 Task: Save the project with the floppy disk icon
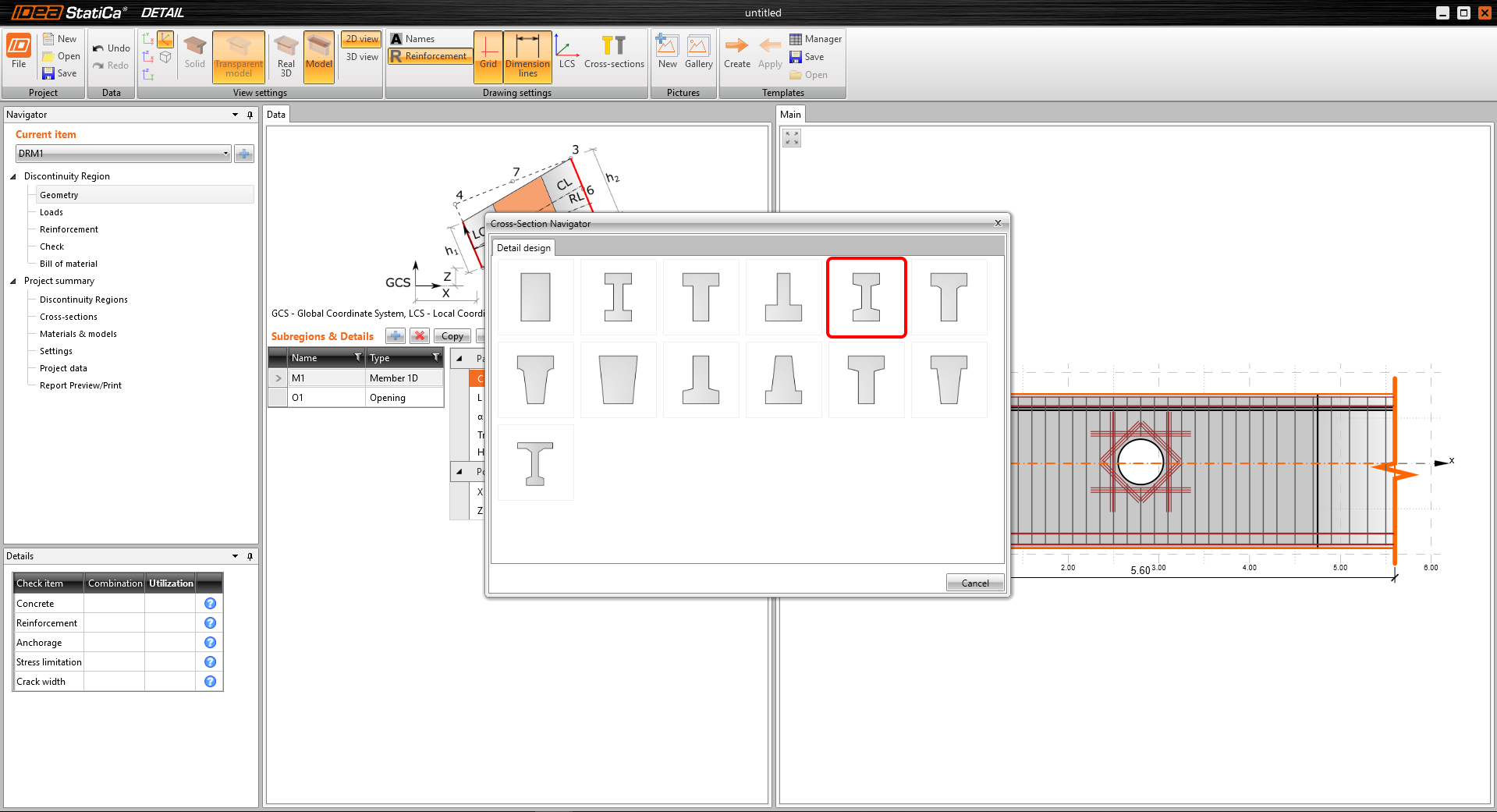tap(59, 73)
